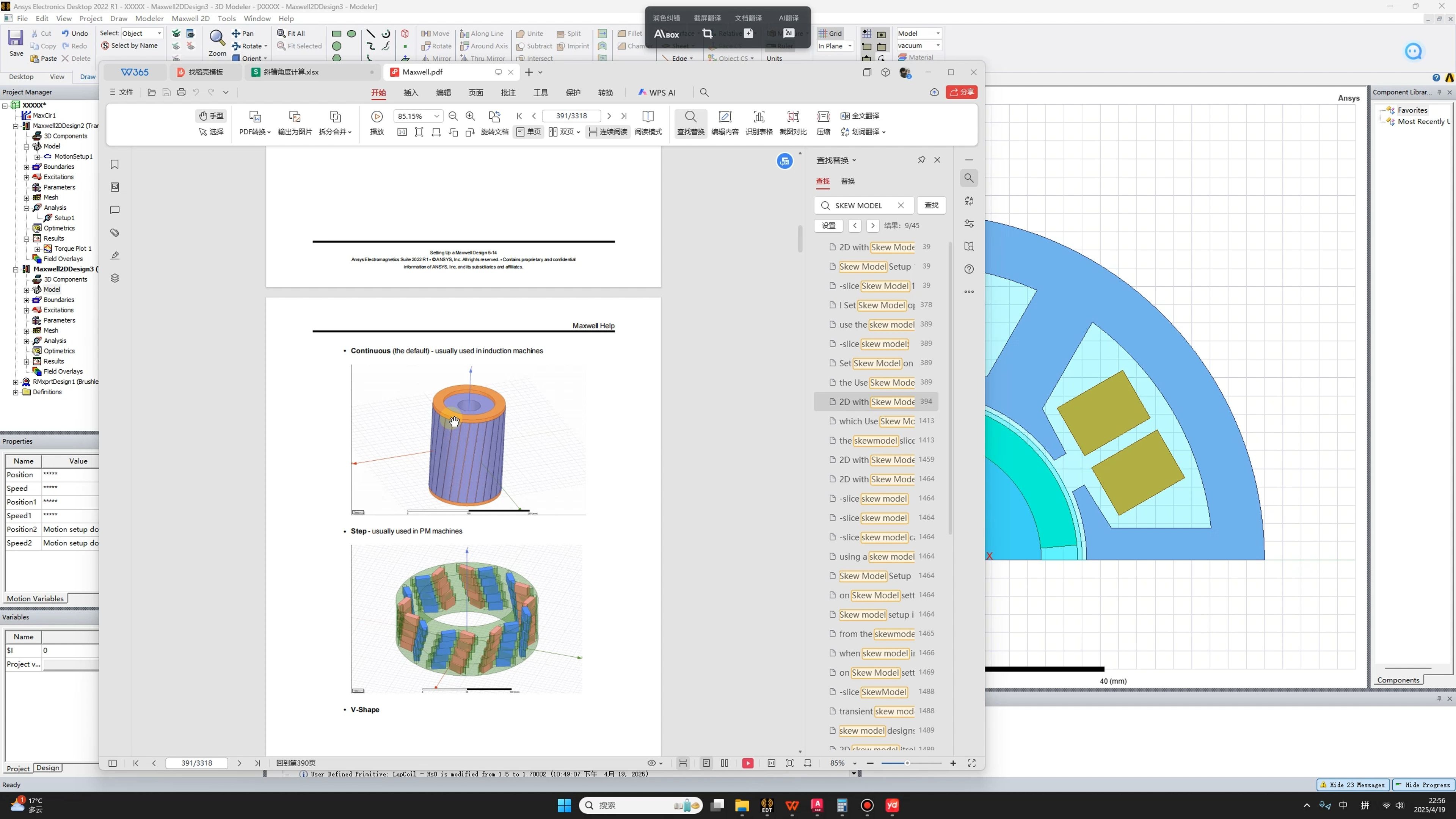Click Fit All in Ansys toolbar
The width and height of the screenshot is (1456, 819).
click(290, 33)
